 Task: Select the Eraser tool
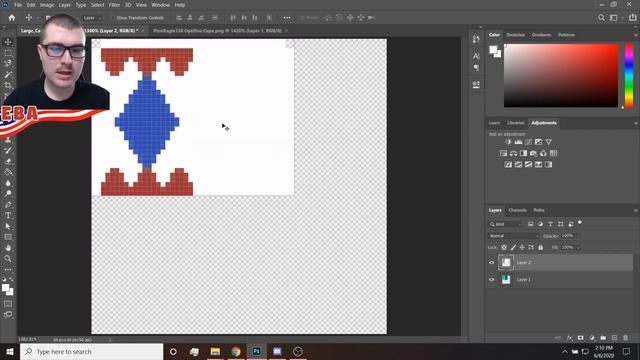click(x=8, y=161)
